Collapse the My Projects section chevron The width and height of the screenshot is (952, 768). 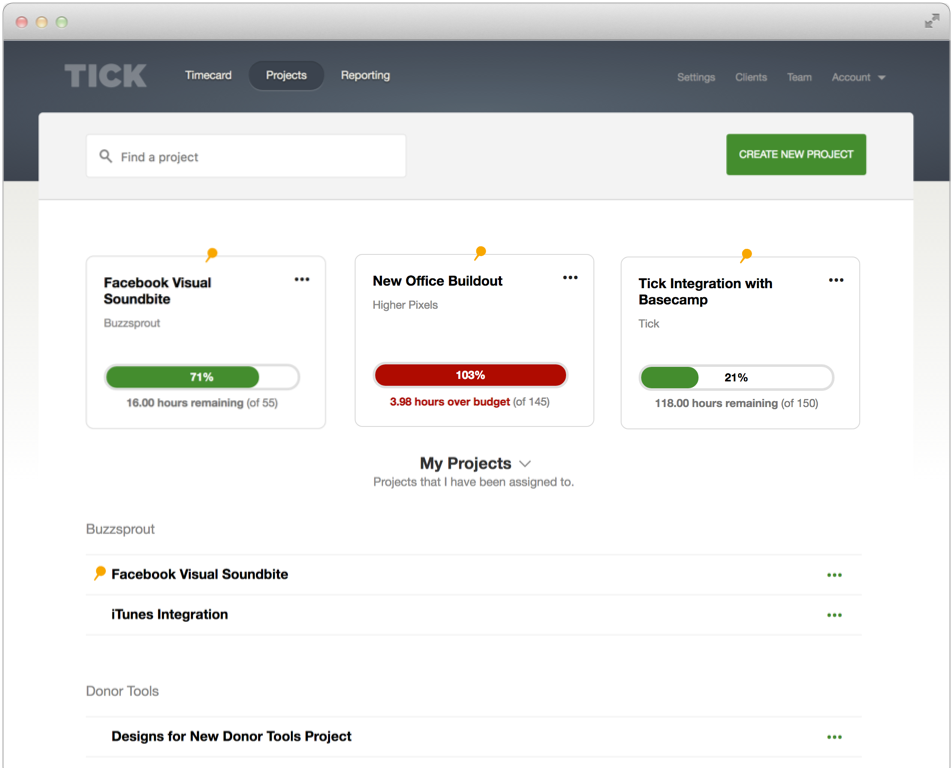click(x=525, y=464)
